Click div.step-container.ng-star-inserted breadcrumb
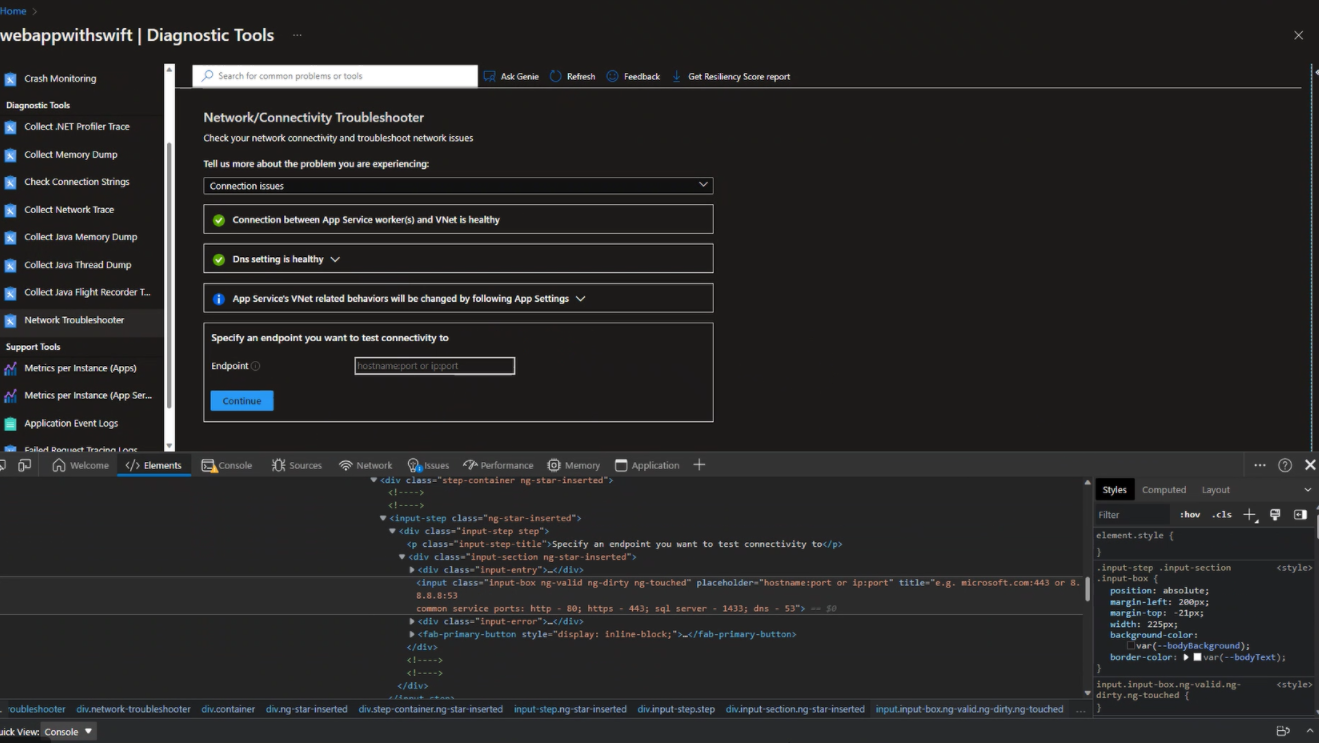1319x743 pixels. [x=431, y=709]
